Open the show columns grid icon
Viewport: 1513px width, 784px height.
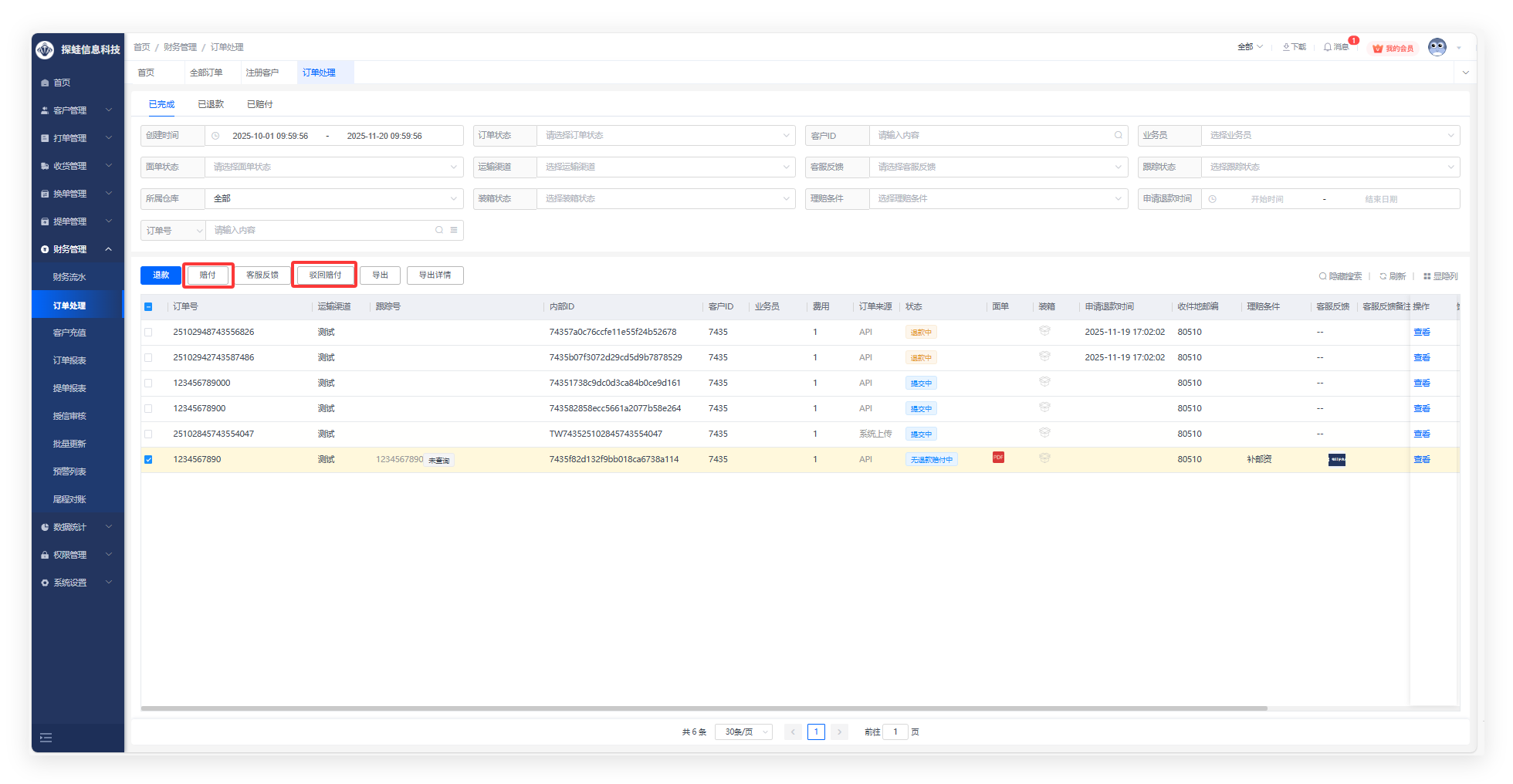1427,276
